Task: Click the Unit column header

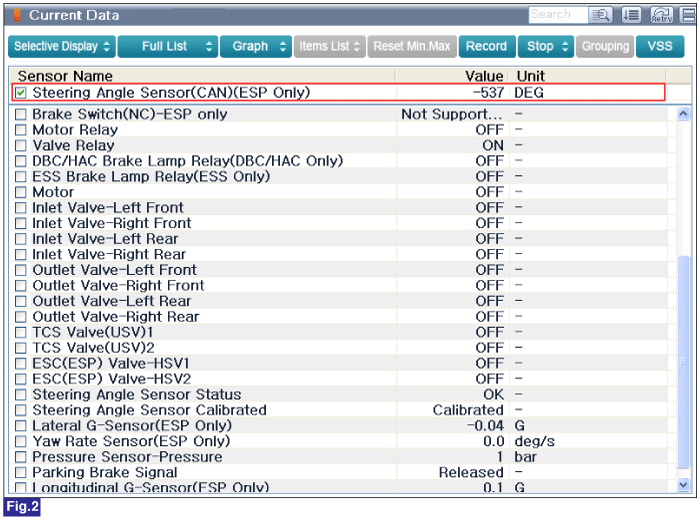Action: pos(588,76)
